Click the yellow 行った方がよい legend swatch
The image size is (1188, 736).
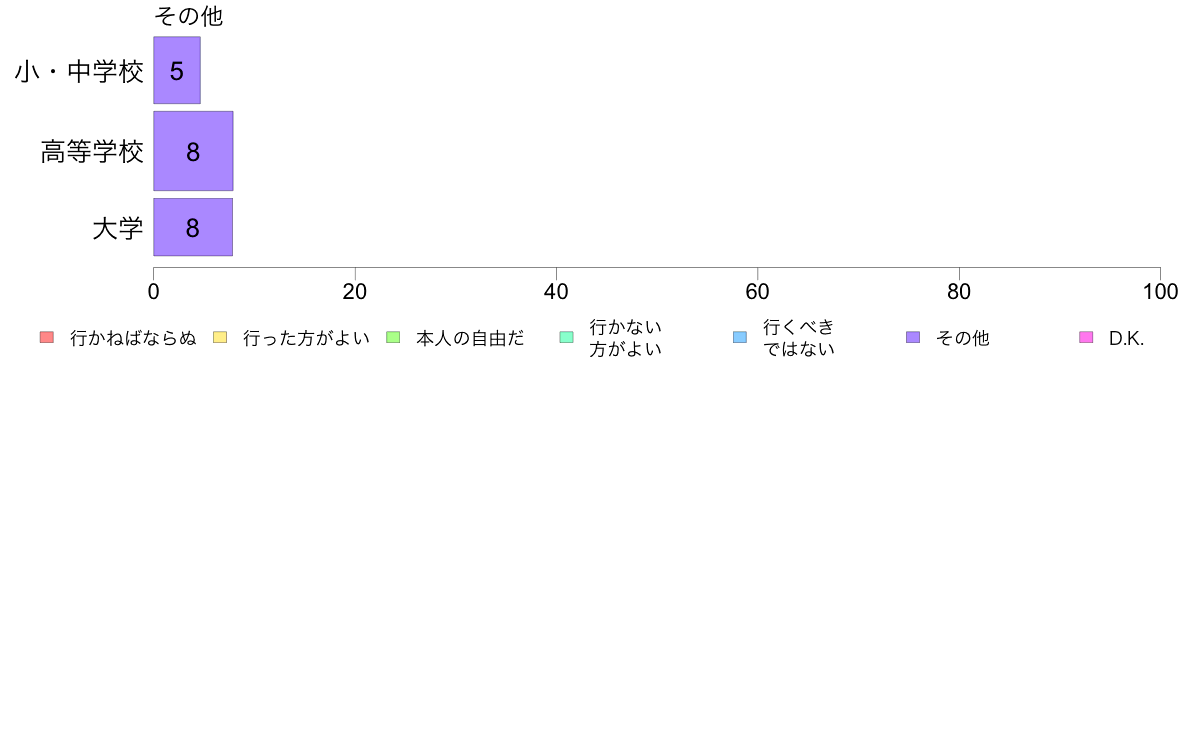click(x=220, y=337)
